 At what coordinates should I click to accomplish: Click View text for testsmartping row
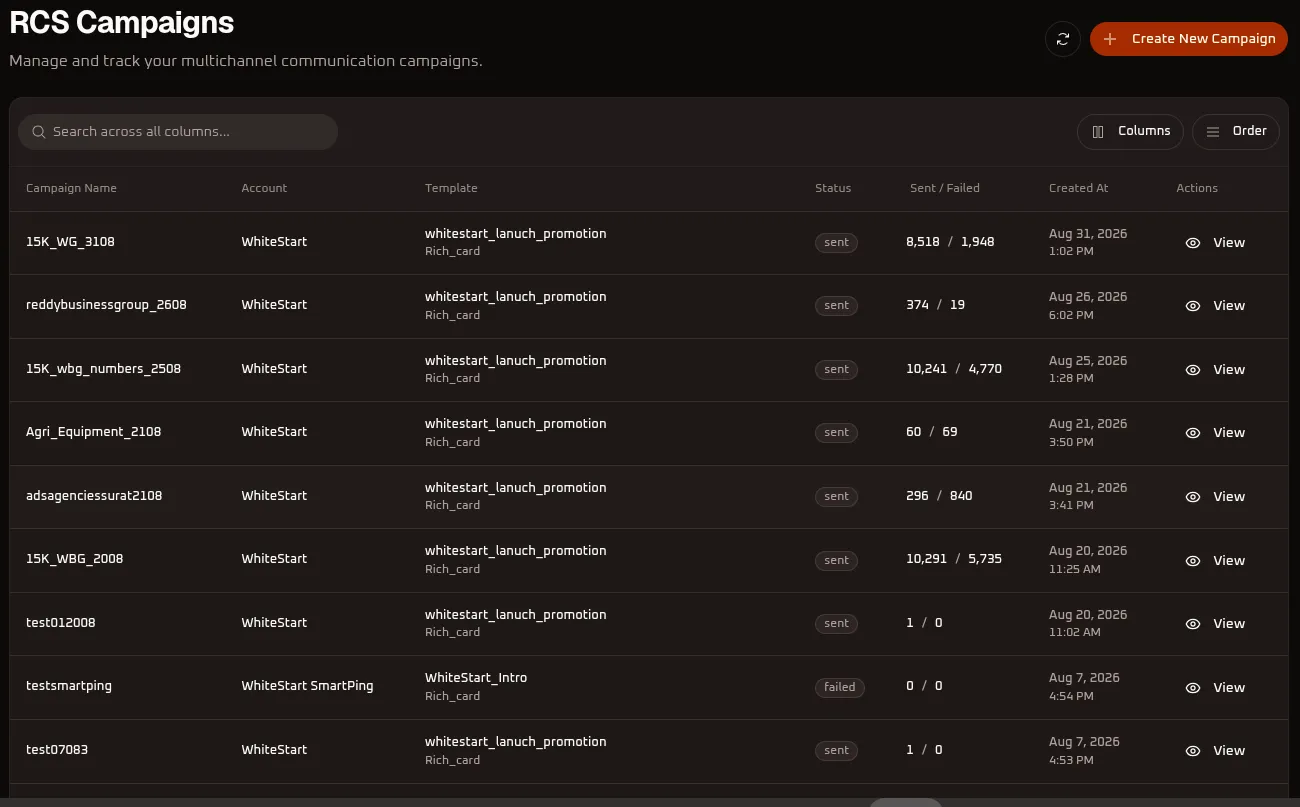click(1229, 688)
